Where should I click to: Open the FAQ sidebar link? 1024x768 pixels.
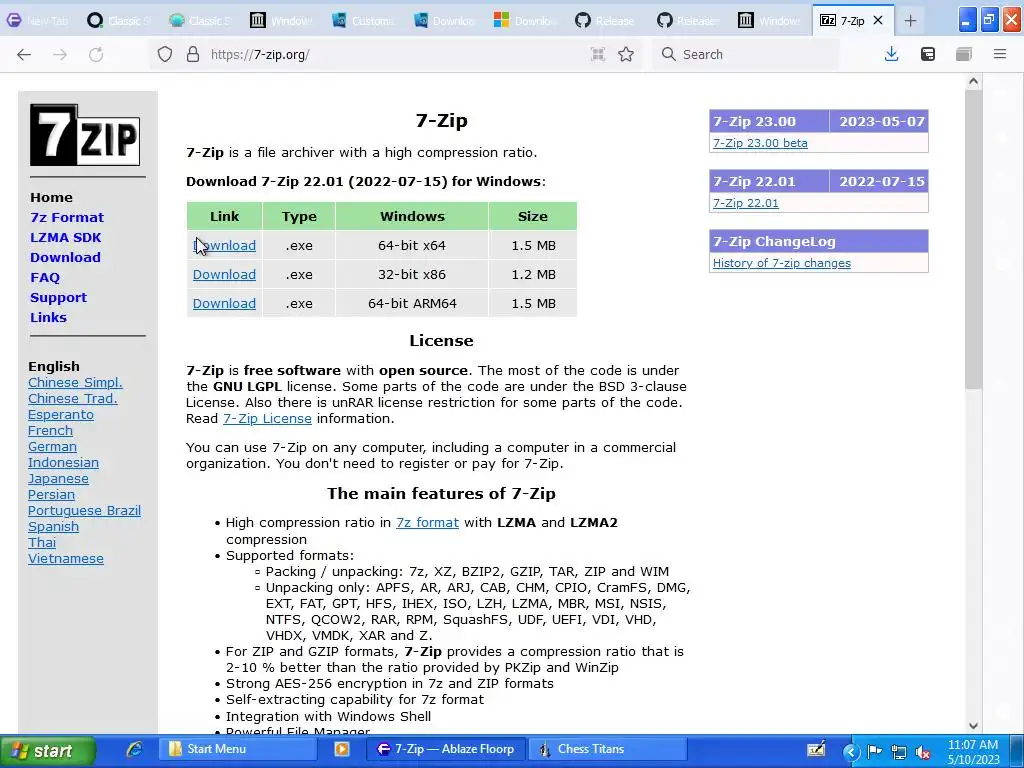coord(44,278)
